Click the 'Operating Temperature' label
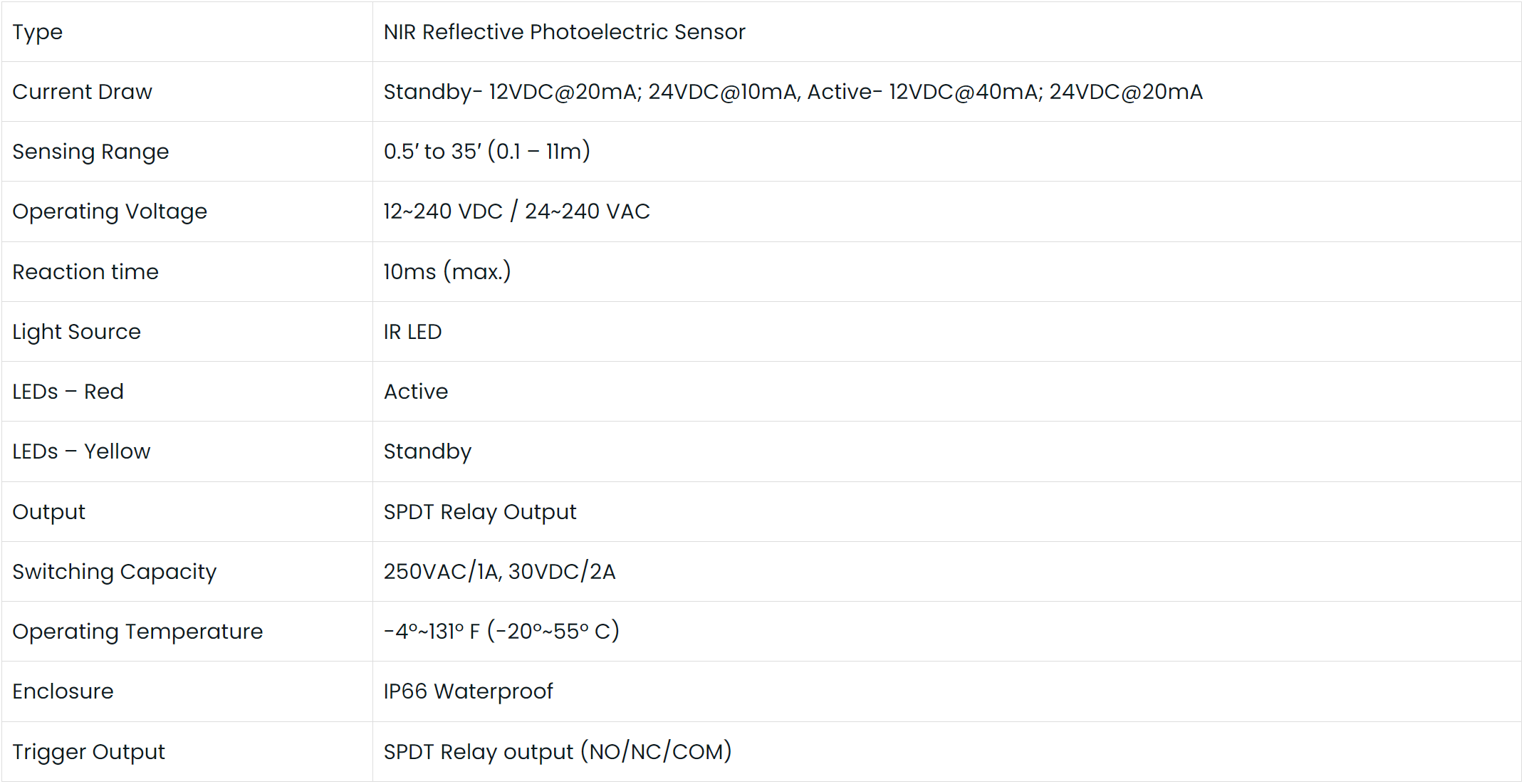This screenshot has width=1524, height=784. point(137,632)
